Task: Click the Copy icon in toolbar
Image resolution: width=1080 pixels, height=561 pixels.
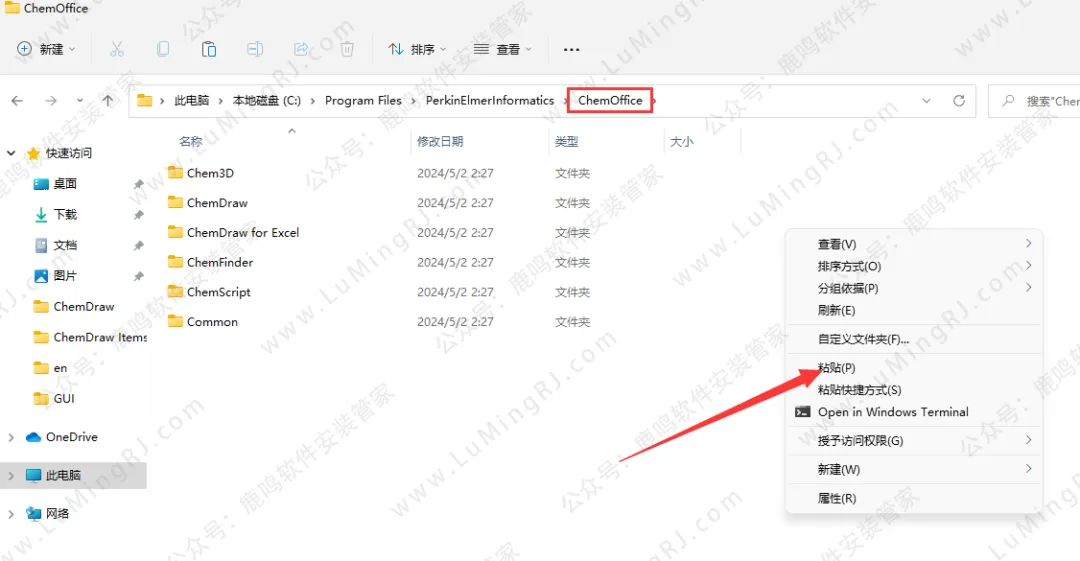Action: tap(163, 49)
